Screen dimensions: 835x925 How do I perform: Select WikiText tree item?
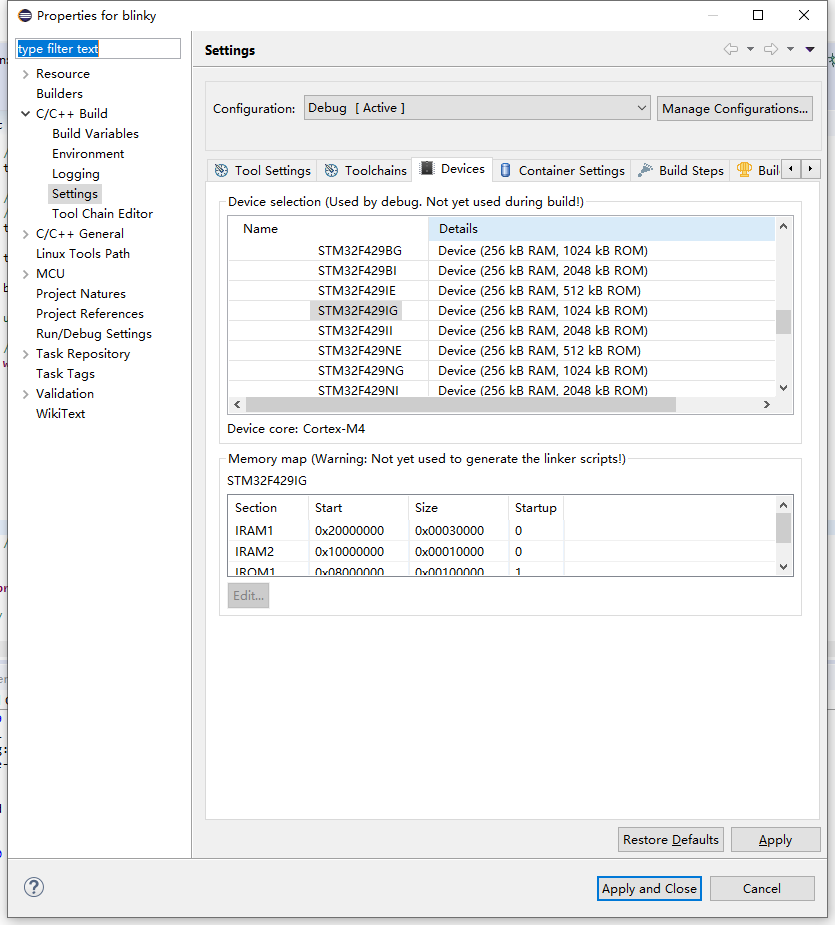point(60,414)
